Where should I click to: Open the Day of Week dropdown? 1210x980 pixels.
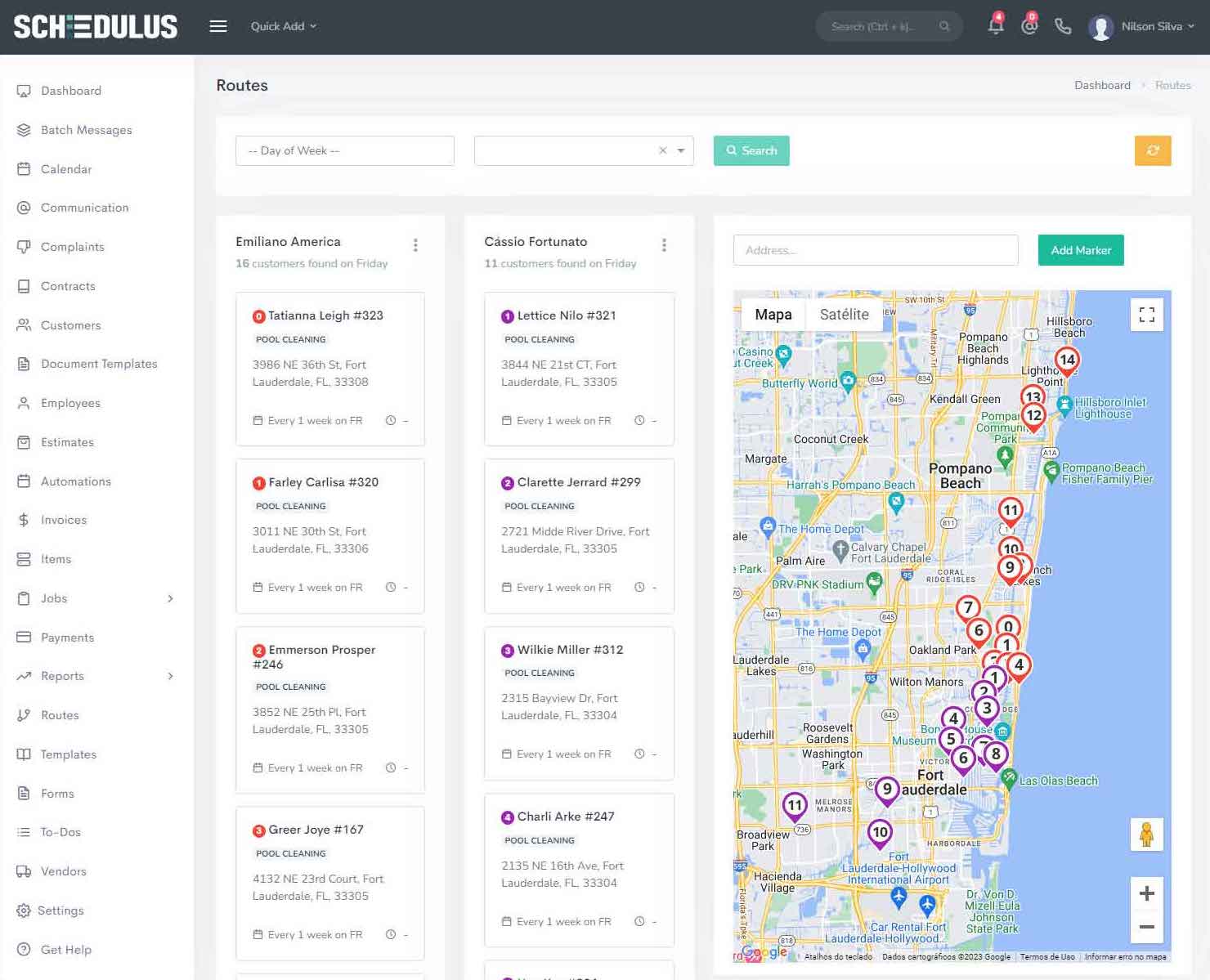click(x=344, y=150)
